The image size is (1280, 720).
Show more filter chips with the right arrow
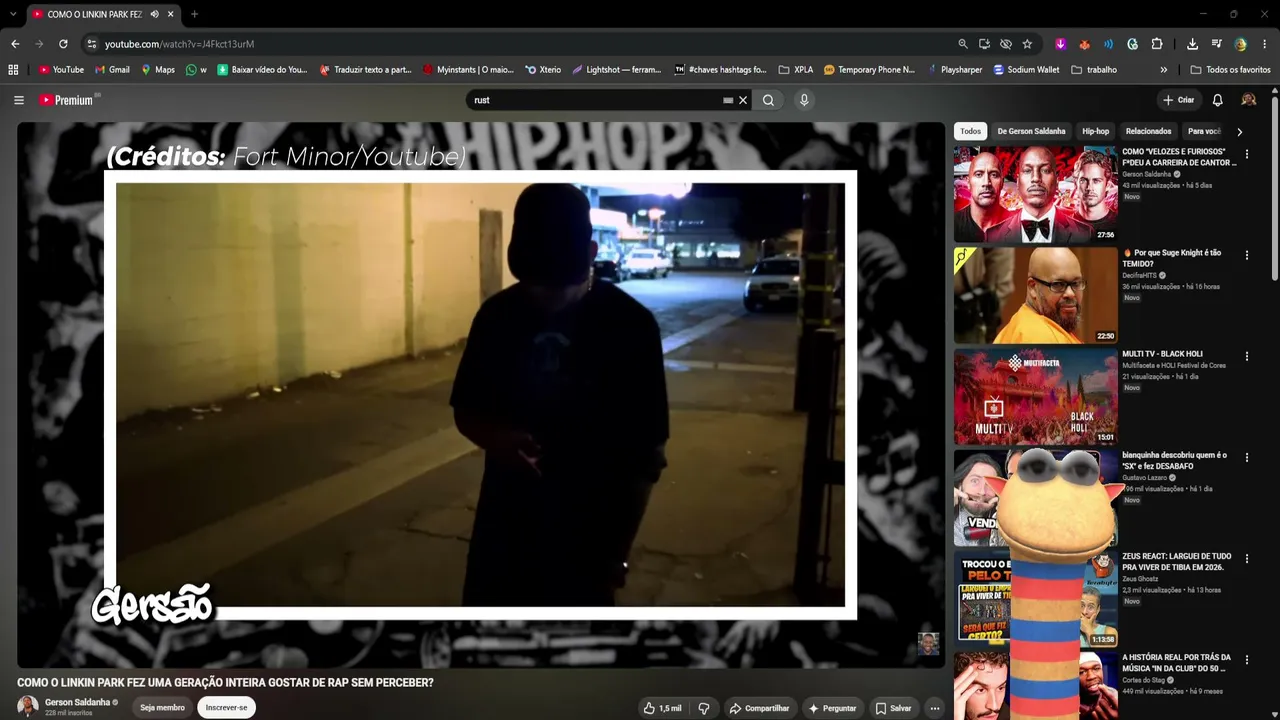(x=1239, y=131)
